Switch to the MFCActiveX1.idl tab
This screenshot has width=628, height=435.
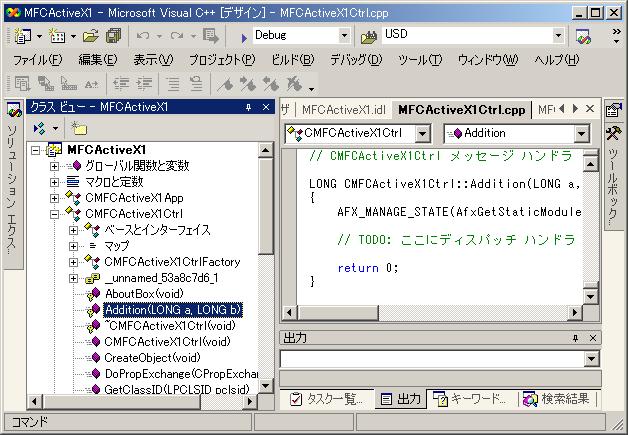(x=344, y=109)
